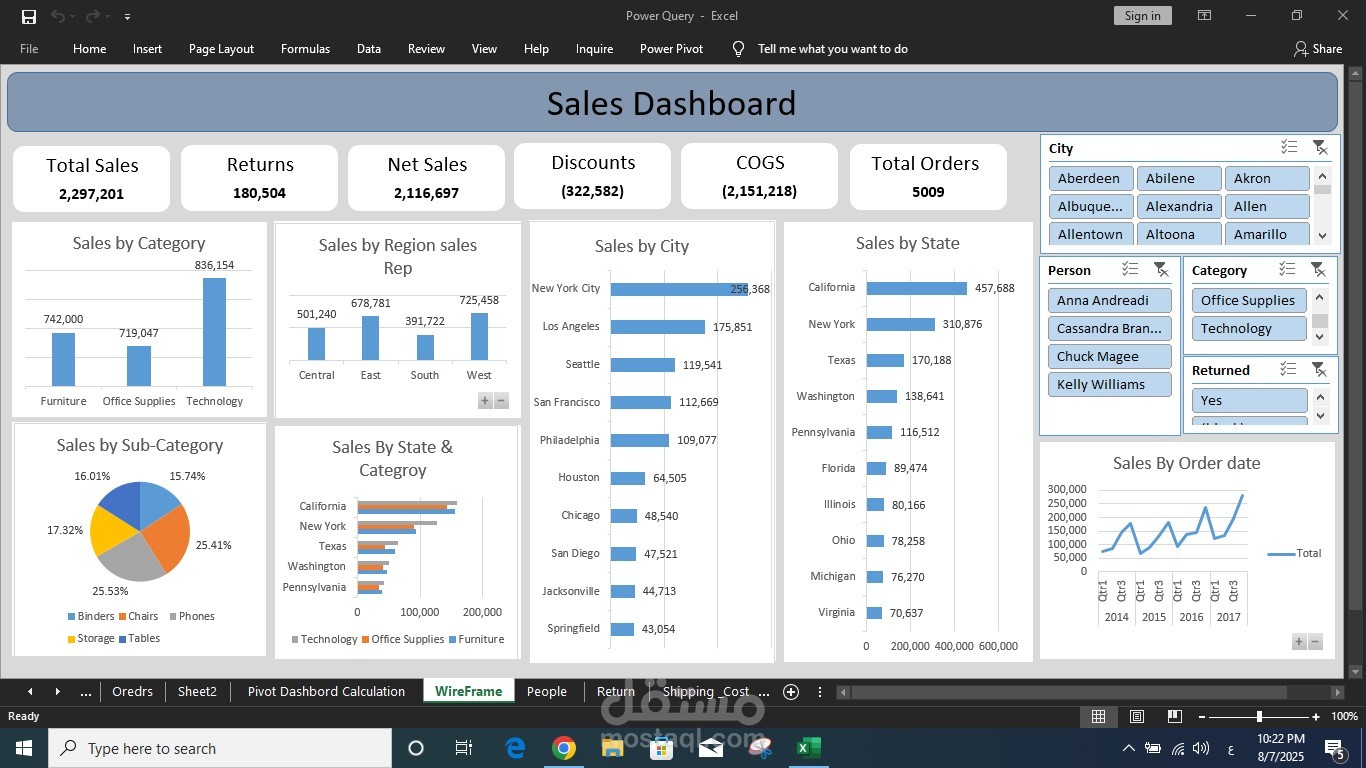Image resolution: width=1366 pixels, height=768 pixels.
Task: Click the Sign in button
Action: 1142,16
